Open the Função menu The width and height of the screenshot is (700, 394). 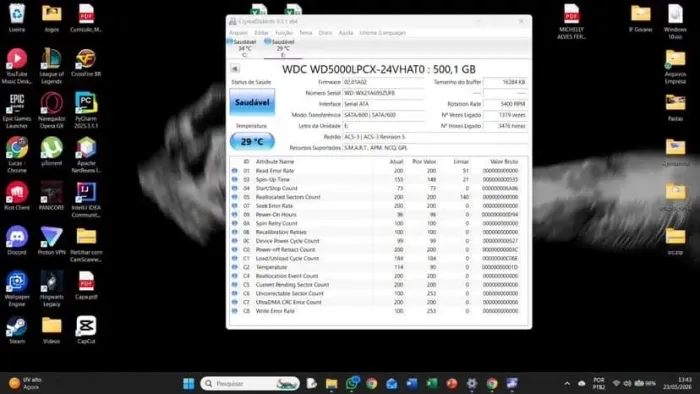(284, 33)
